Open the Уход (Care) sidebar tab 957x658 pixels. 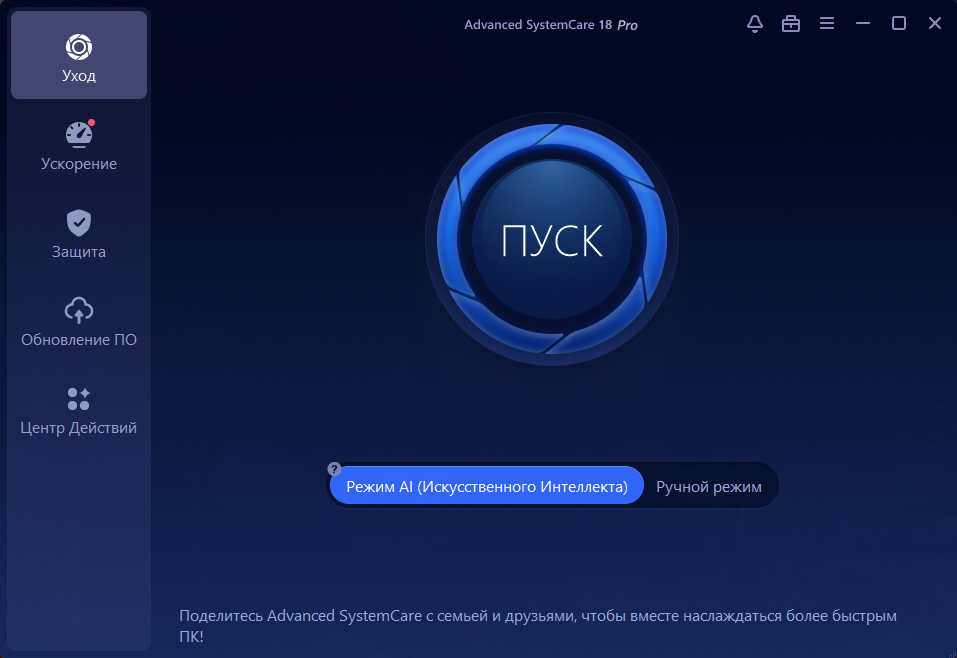pos(79,55)
